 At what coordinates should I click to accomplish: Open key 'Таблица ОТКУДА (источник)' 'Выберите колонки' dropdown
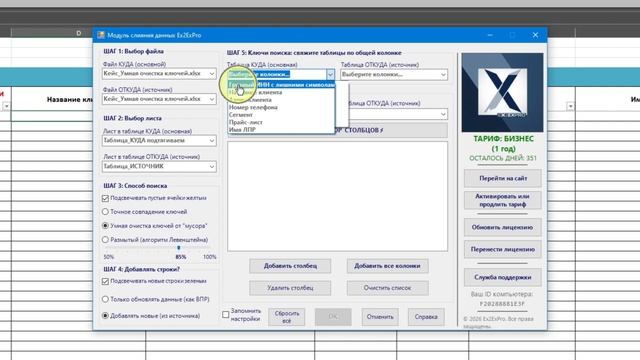click(394, 74)
